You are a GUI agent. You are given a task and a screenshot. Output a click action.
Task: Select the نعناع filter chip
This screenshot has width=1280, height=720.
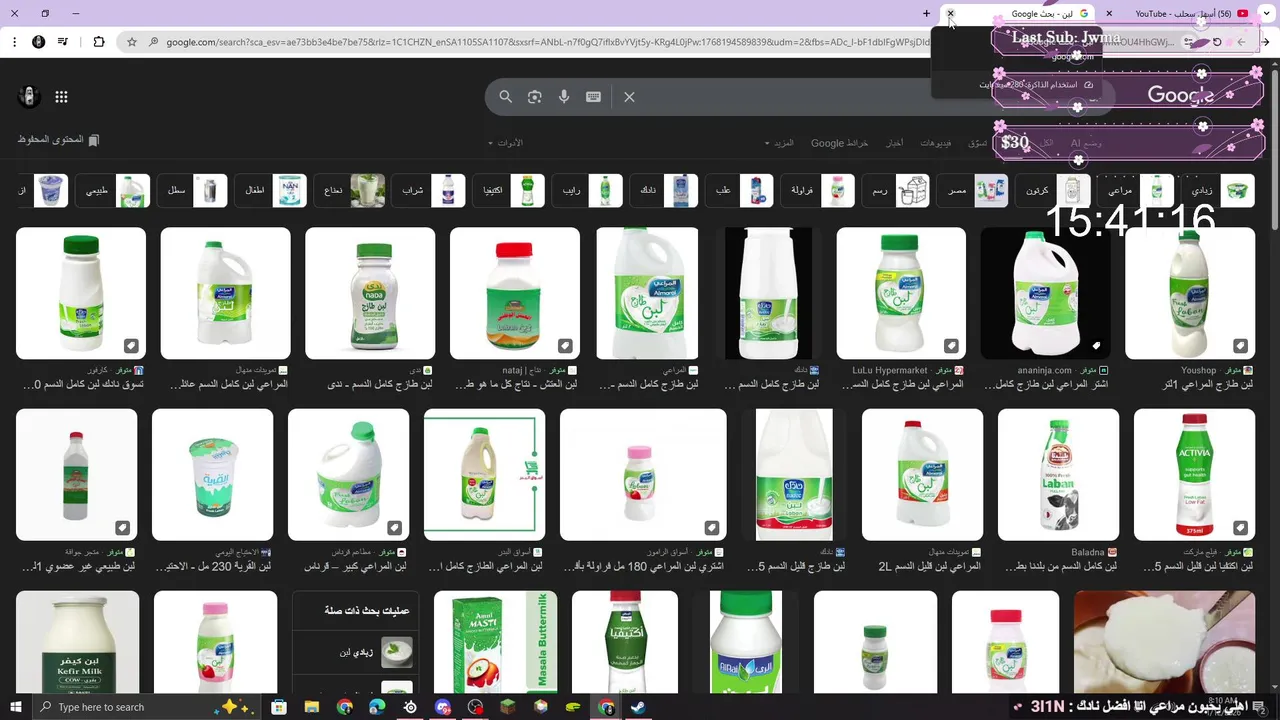348,190
